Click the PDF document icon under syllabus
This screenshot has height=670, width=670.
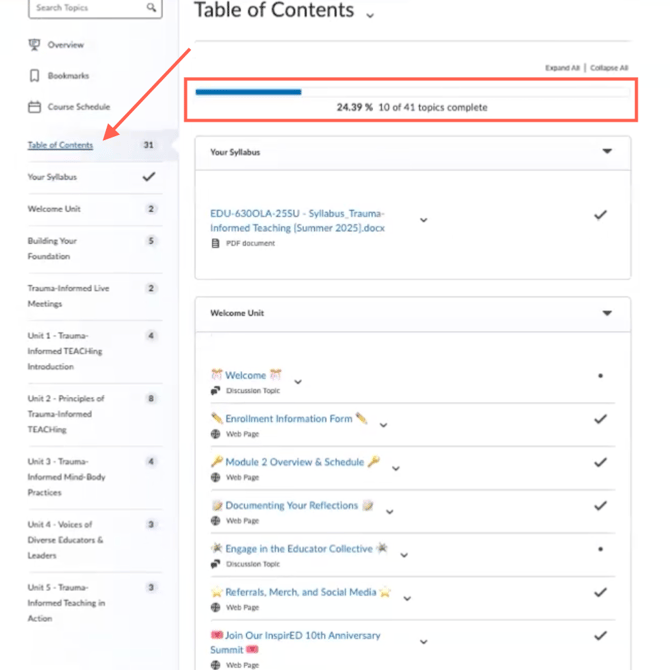pos(215,243)
